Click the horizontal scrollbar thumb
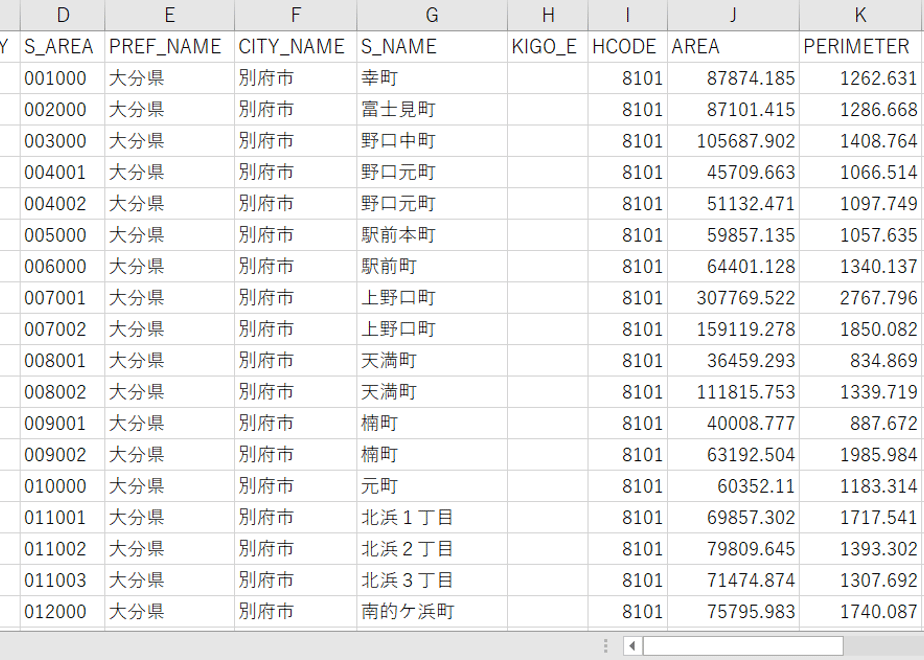Viewport: 924px width, 660px height. pos(742,646)
